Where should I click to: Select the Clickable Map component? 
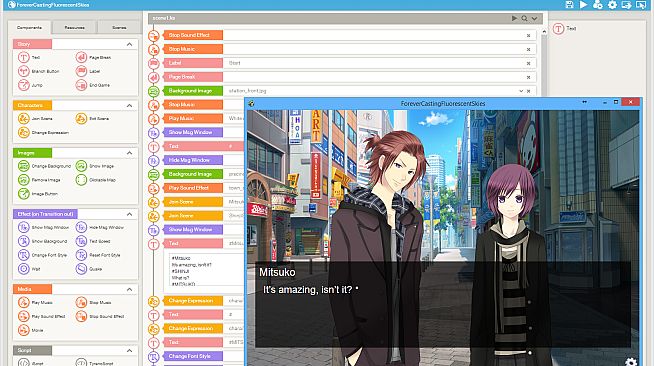pos(96,180)
